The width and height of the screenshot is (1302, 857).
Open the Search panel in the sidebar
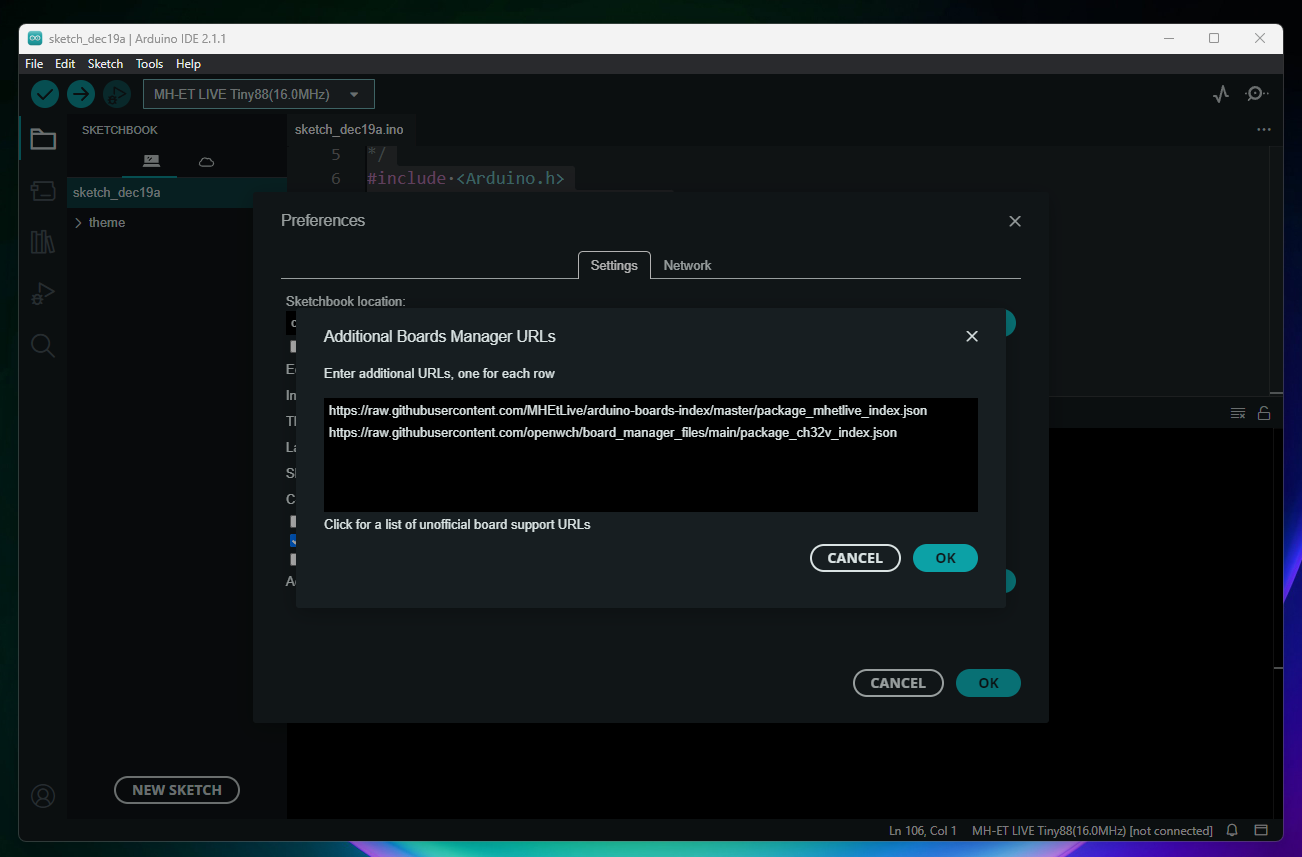43,346
